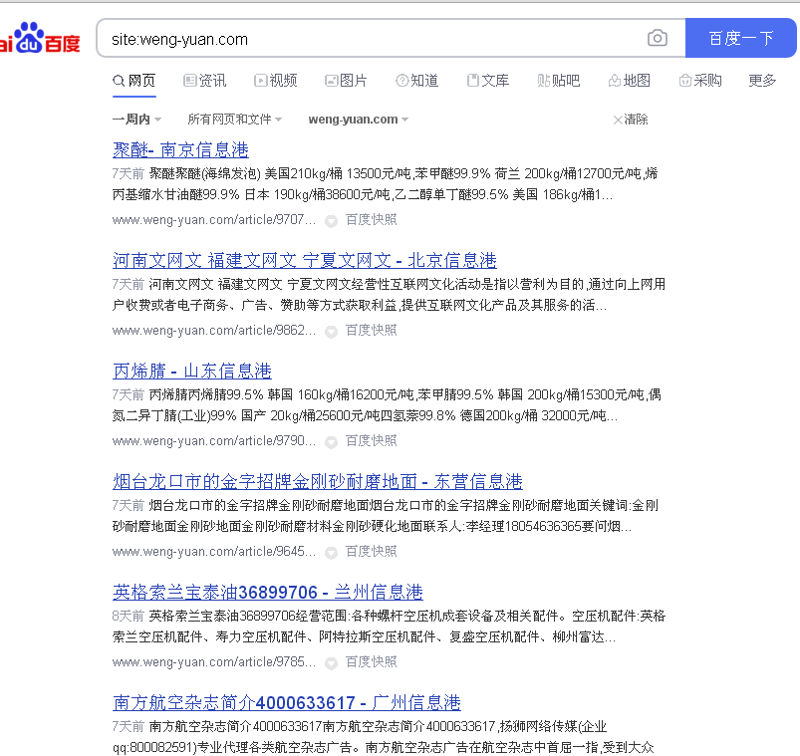Go to the 文库 tab
The width and height of the screenshot is (800, 756).
pos(488,81)
